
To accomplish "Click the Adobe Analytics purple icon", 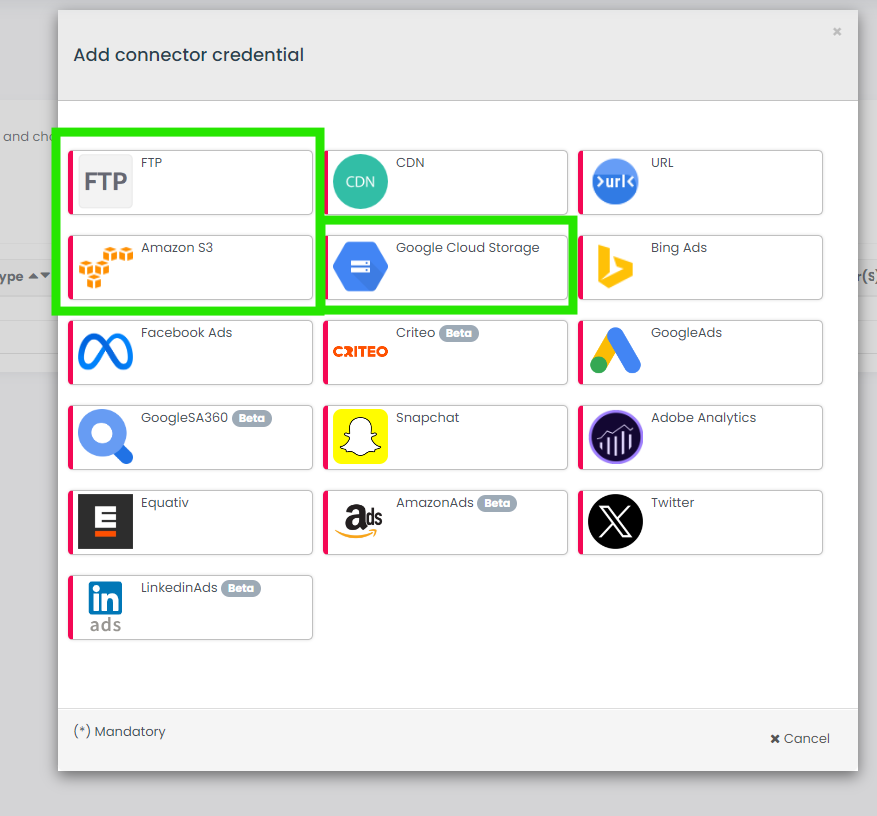I will pos(615,437).
